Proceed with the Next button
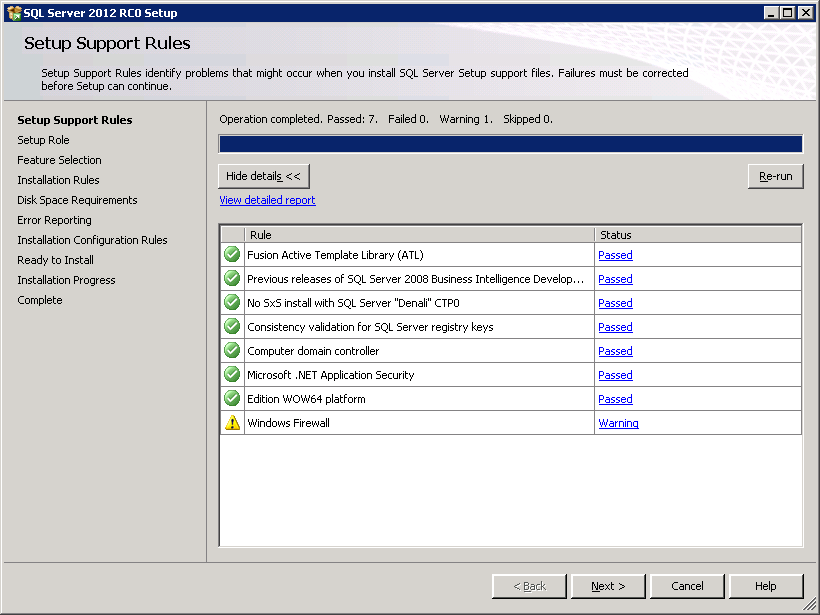Image resolution: width=820 pixels, height=615 pixels. click(608, 586)
